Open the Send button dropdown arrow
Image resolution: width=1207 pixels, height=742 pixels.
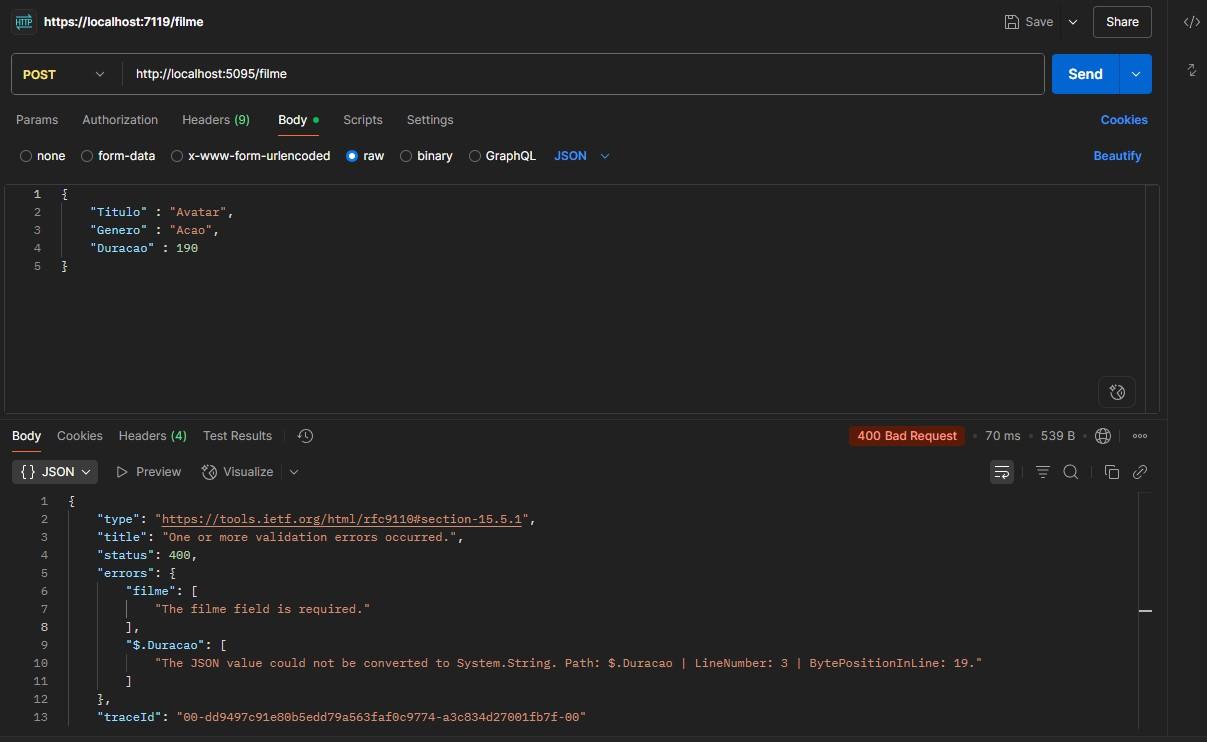click(1136, 74)
